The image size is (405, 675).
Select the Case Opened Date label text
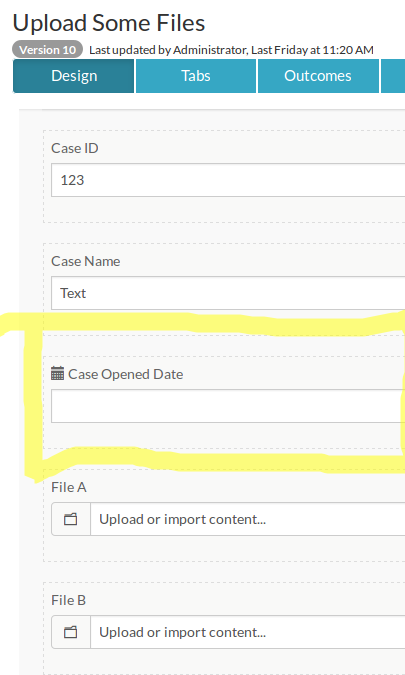coord(126,374)
